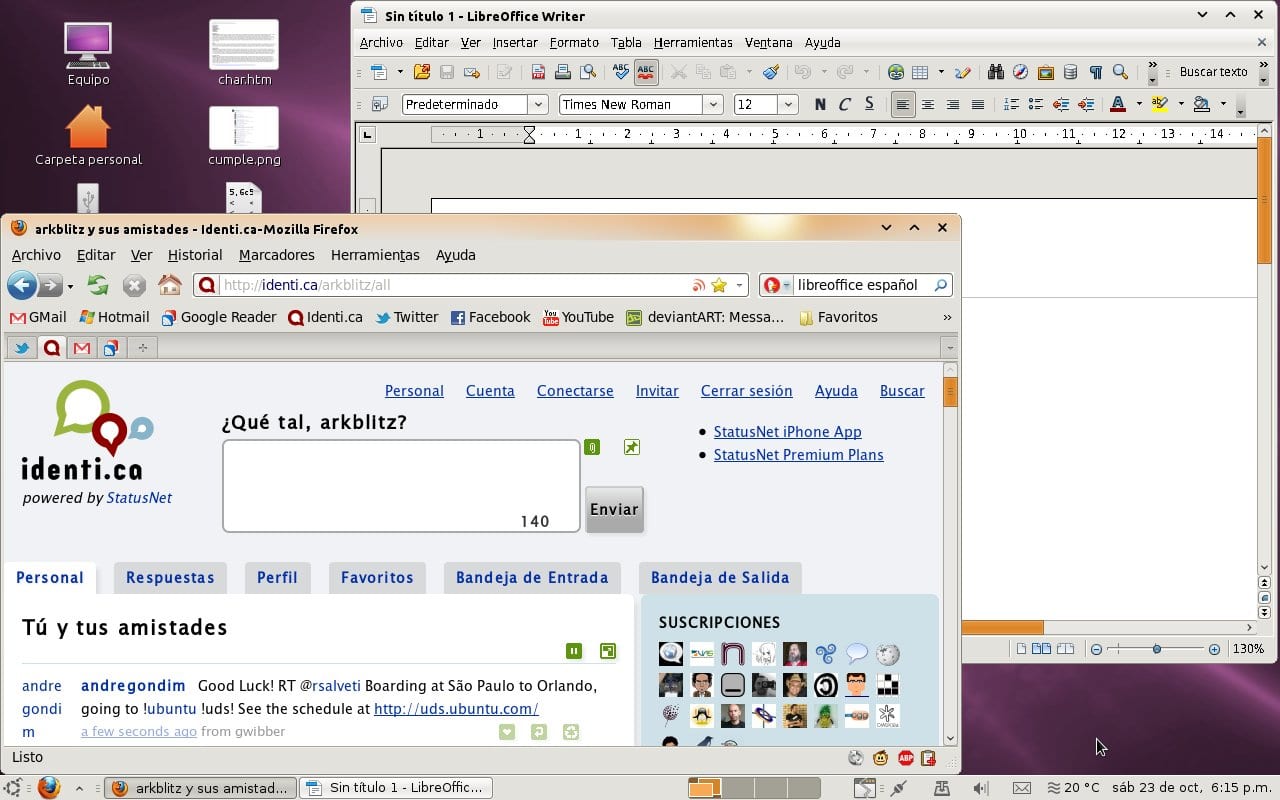Expand the Predeterminado paragraph style dropdown
The width and height of the screenshot is (1280, 800).
point(538,104)
